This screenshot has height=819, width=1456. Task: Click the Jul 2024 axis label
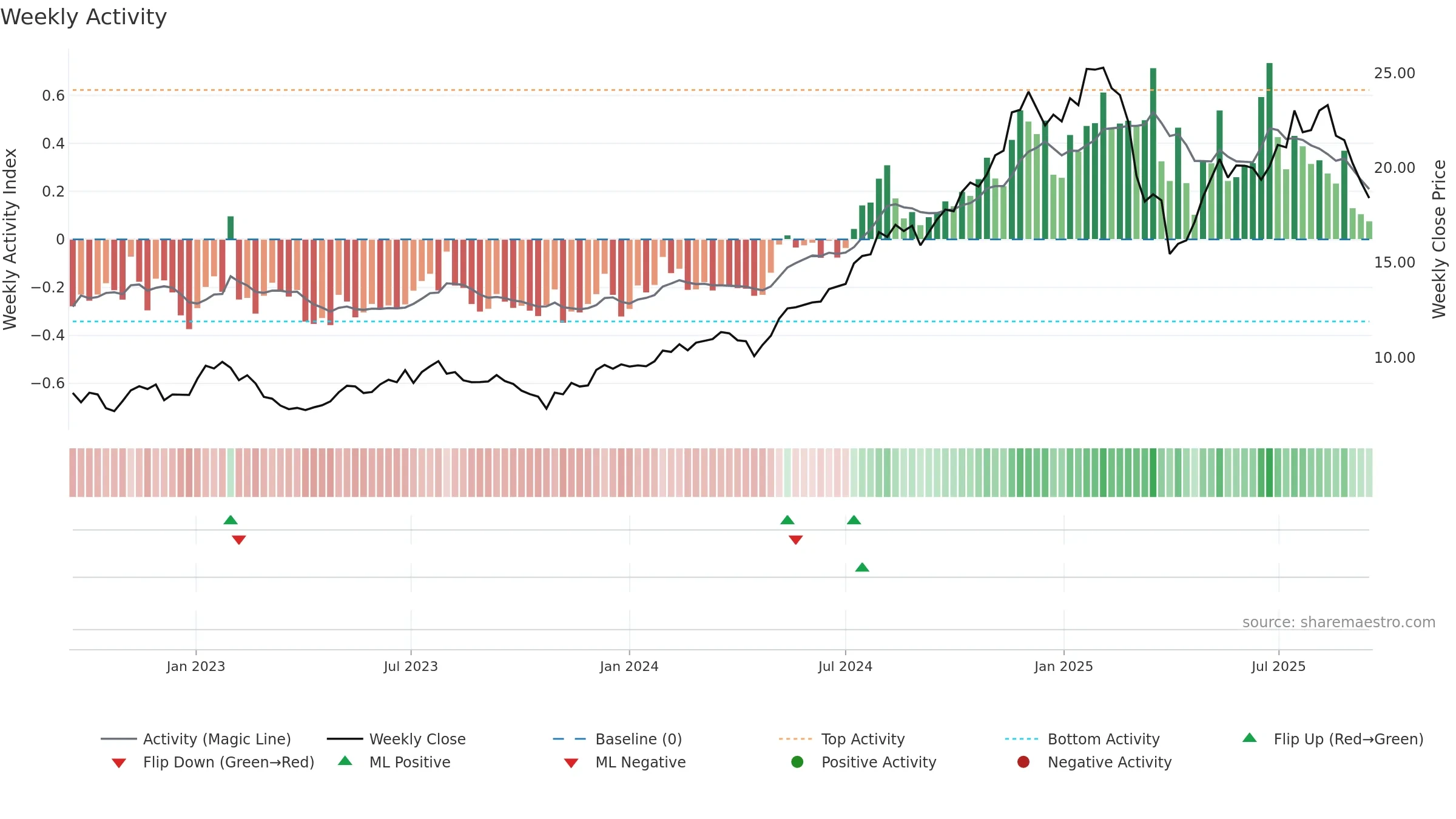point(845,667)
